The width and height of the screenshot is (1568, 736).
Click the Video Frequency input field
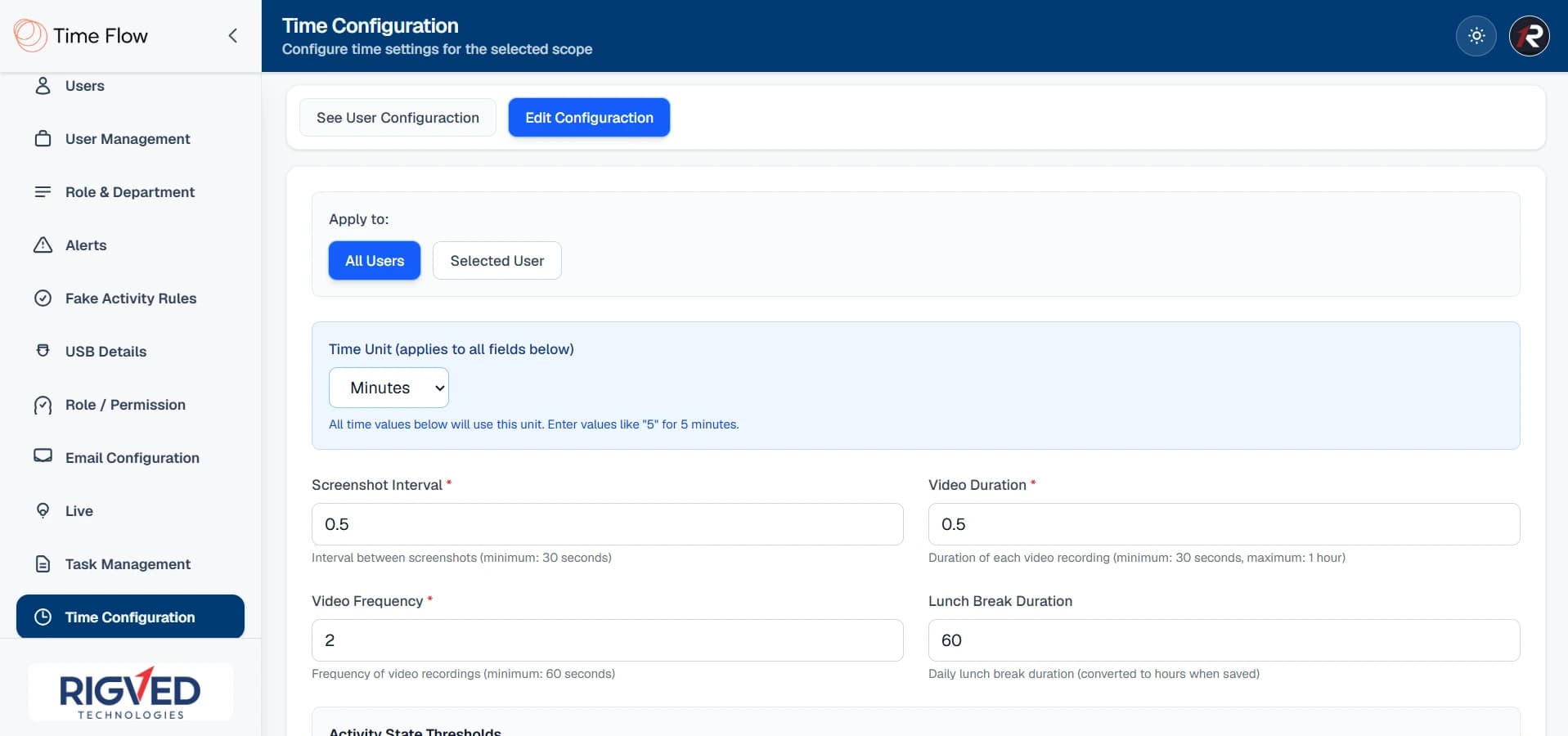608,640
